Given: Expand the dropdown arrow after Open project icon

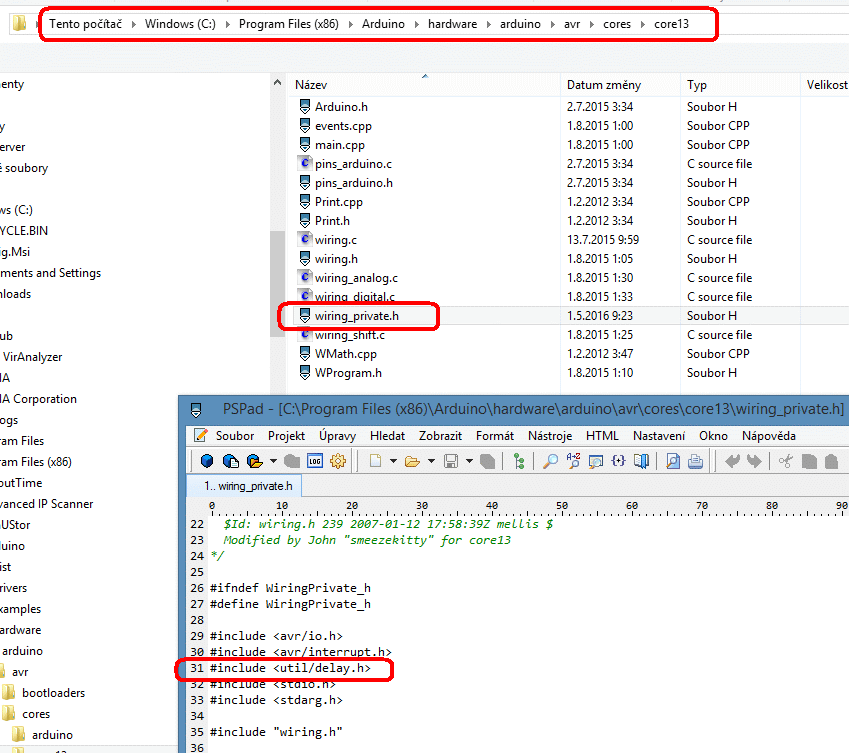Looking at the screenshot, I should tap(273, 461).
